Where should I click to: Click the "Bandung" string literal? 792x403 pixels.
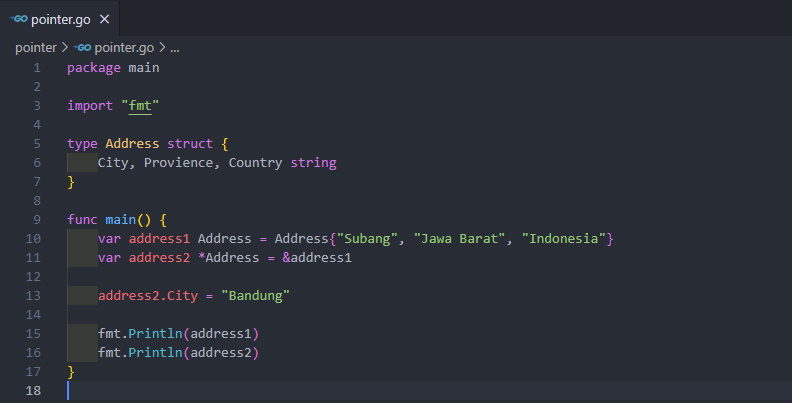coord(255,295)
